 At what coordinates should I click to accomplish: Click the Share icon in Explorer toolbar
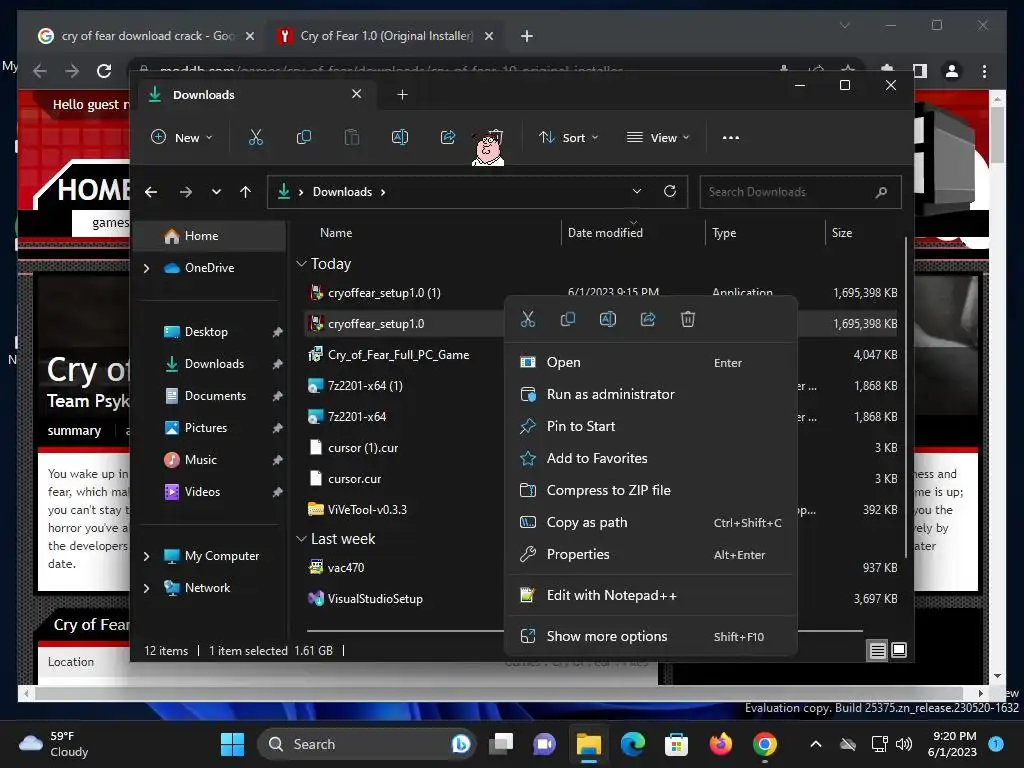tap(448, 138)
